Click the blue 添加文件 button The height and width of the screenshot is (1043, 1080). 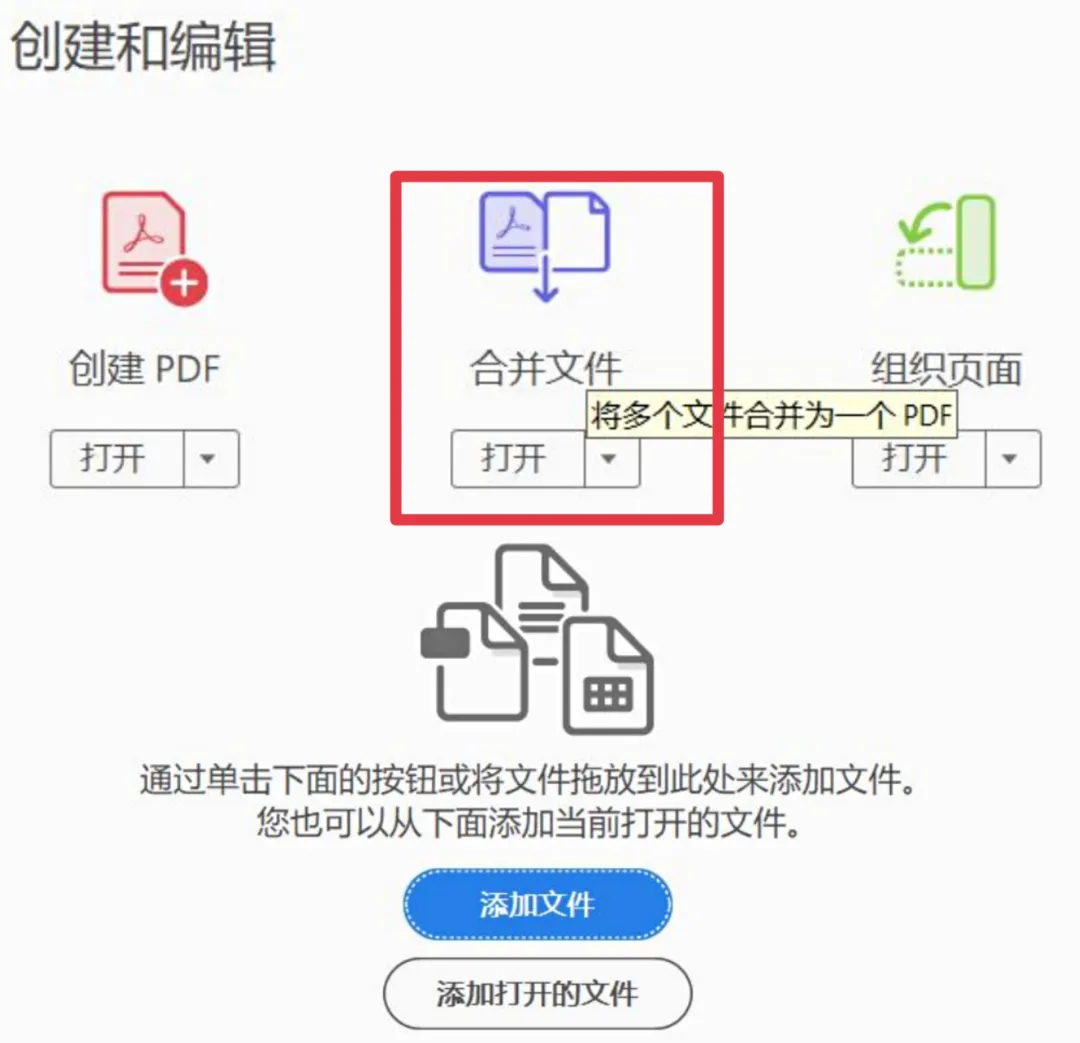pos(537,905)
